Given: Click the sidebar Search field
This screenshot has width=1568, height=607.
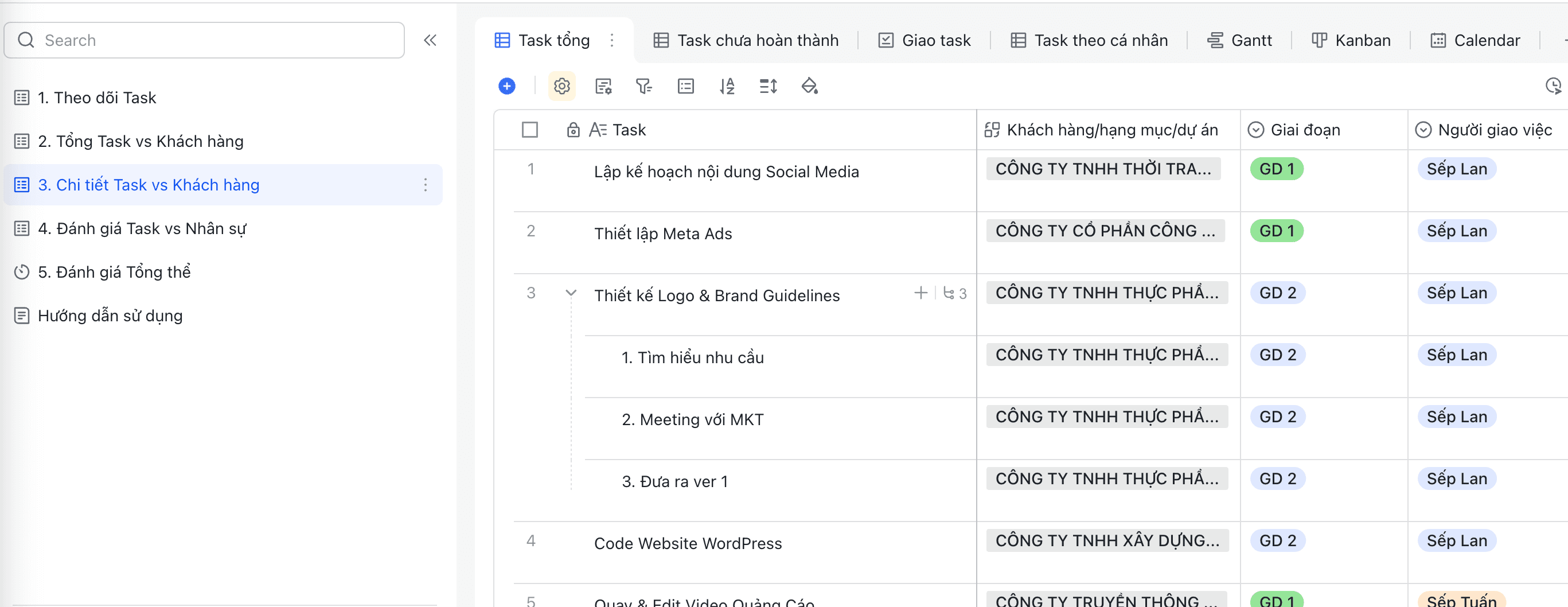Looking at the screenshot, I should point(204,40).
